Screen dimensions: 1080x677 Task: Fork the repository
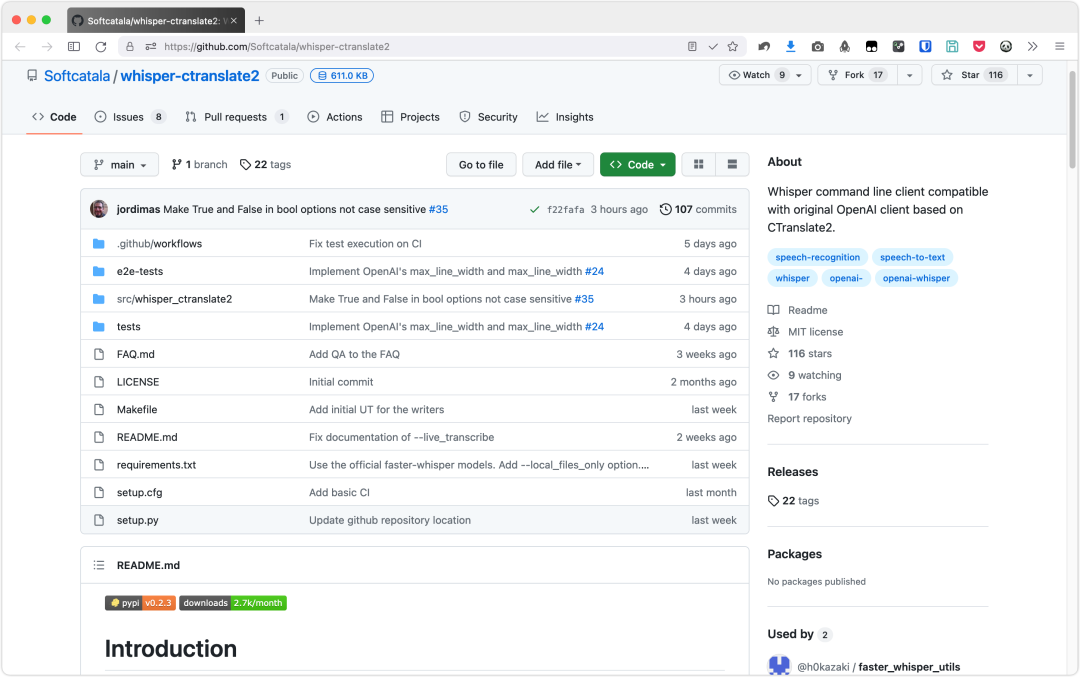pos(858,75)
